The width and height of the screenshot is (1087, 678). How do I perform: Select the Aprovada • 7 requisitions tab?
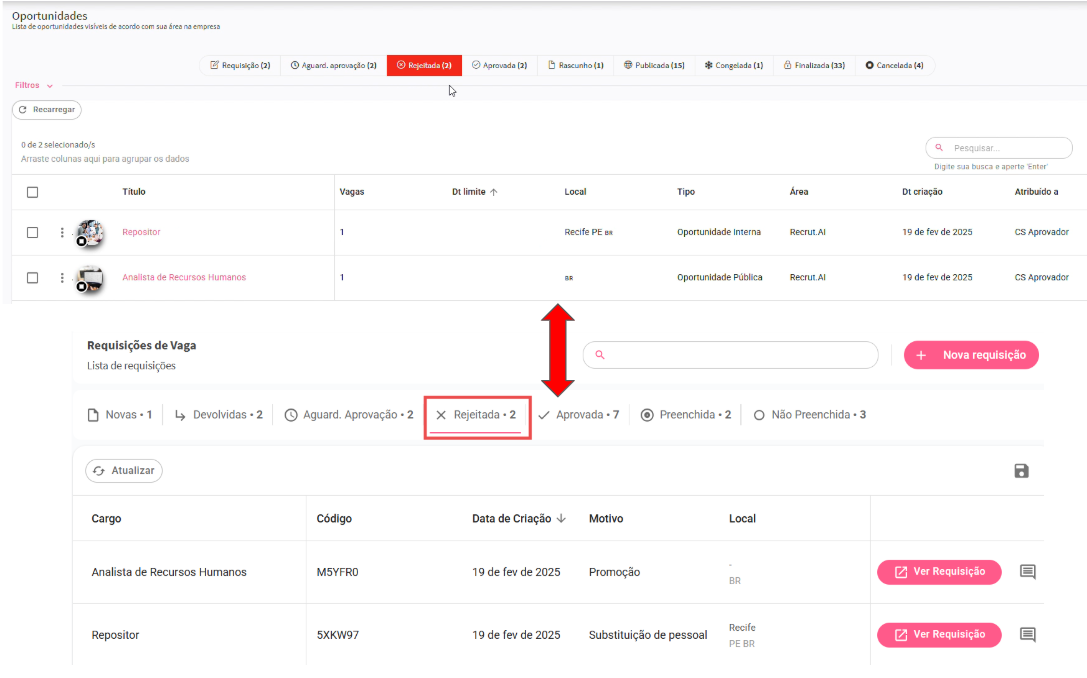pyautogui.click(x=579, y=415)
